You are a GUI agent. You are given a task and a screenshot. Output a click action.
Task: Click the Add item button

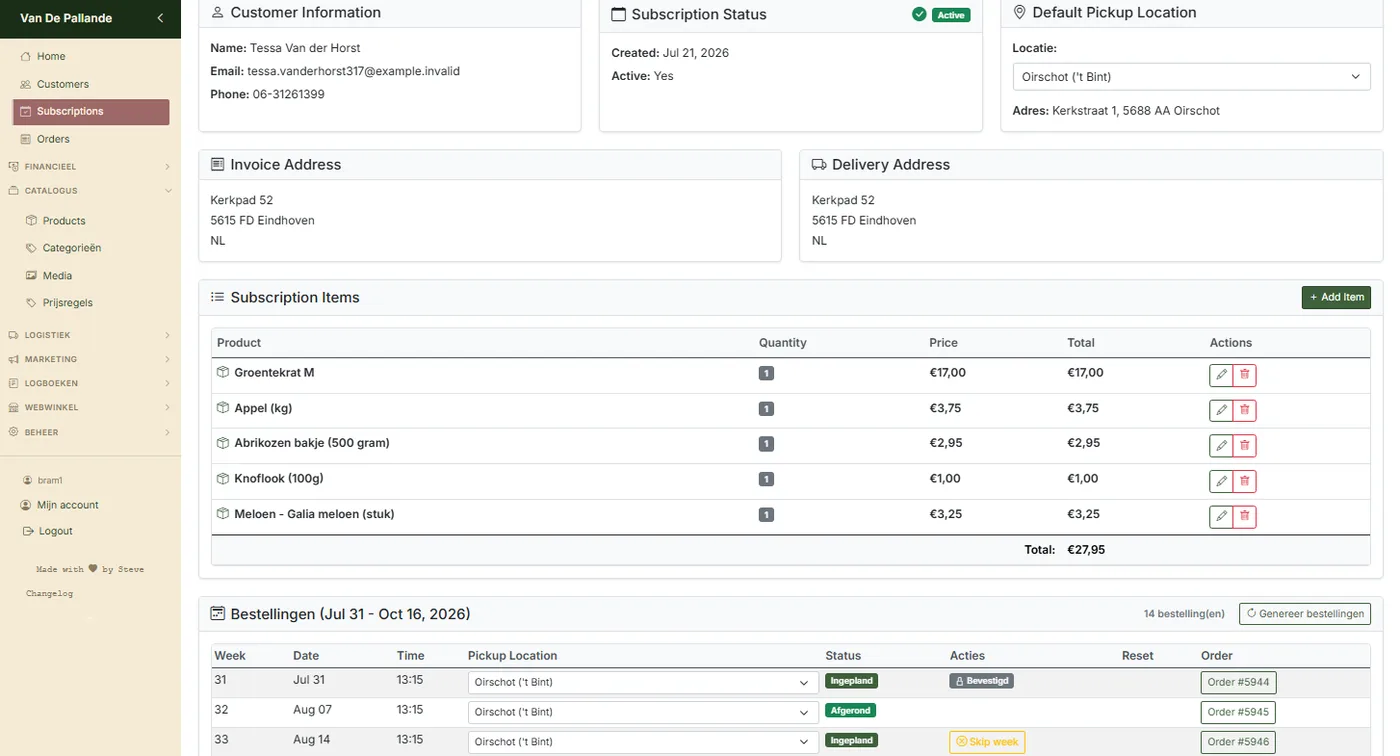(1336, 297)
